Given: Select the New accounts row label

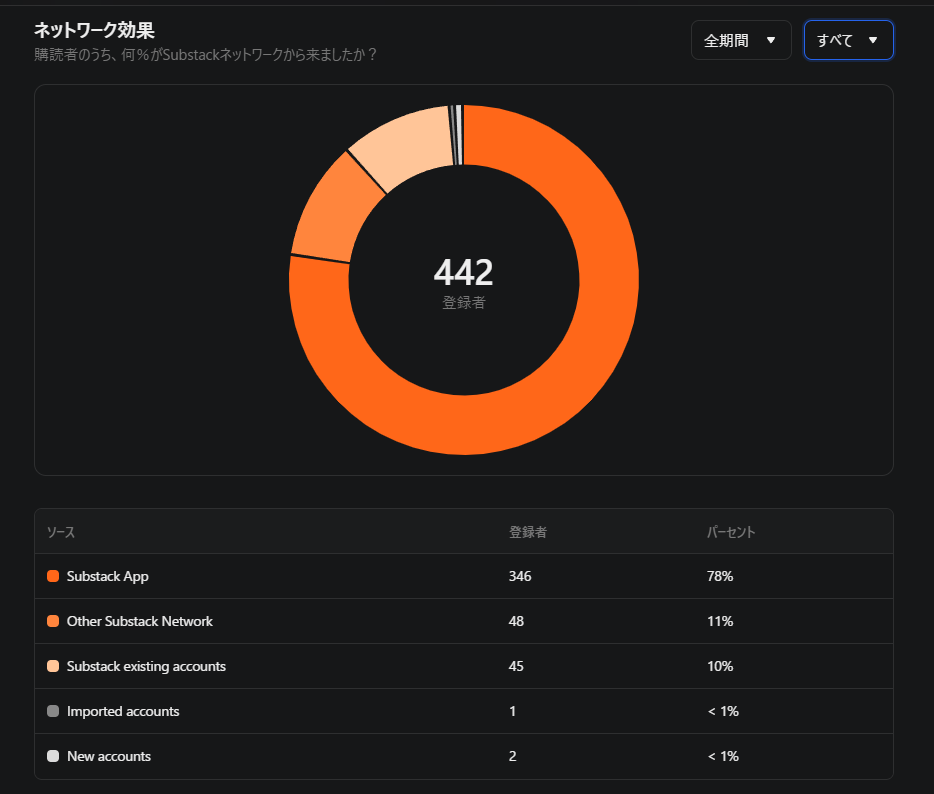Looking at the screenshot, I should (109, 756).
